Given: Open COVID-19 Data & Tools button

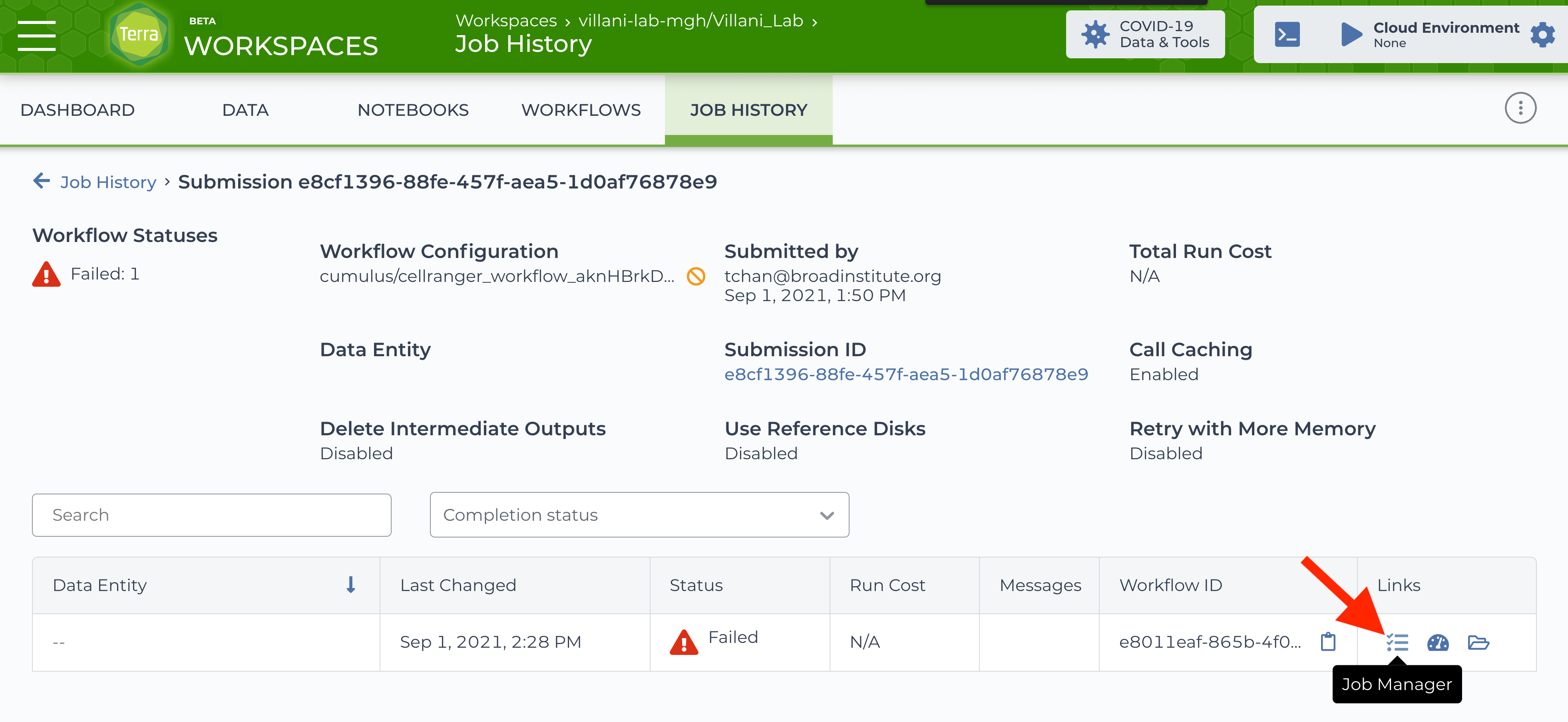Looking at the screenshot, I should 1145,35.
